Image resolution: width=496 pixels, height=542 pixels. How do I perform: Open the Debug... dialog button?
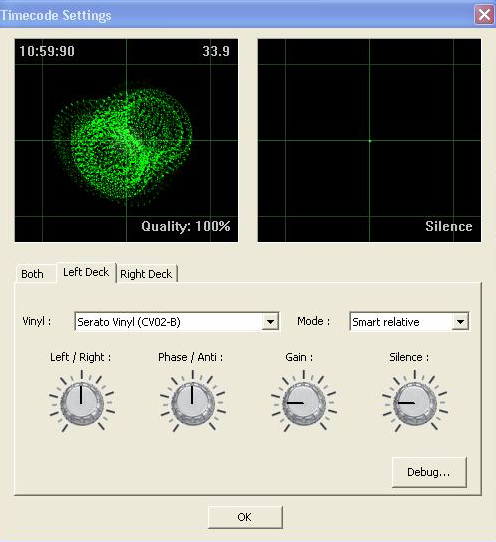429,472
